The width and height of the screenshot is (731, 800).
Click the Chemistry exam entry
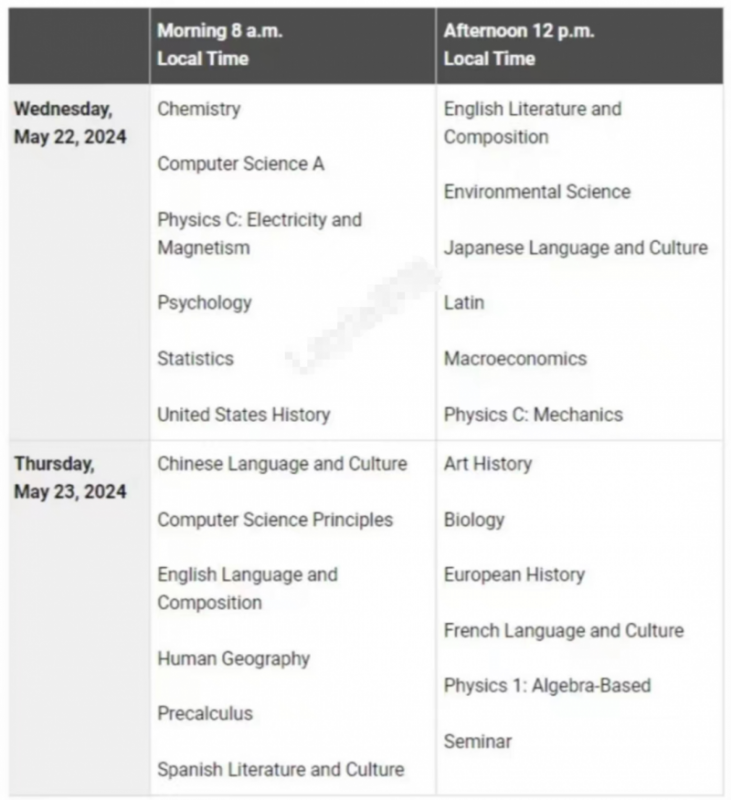click(199, 109)
